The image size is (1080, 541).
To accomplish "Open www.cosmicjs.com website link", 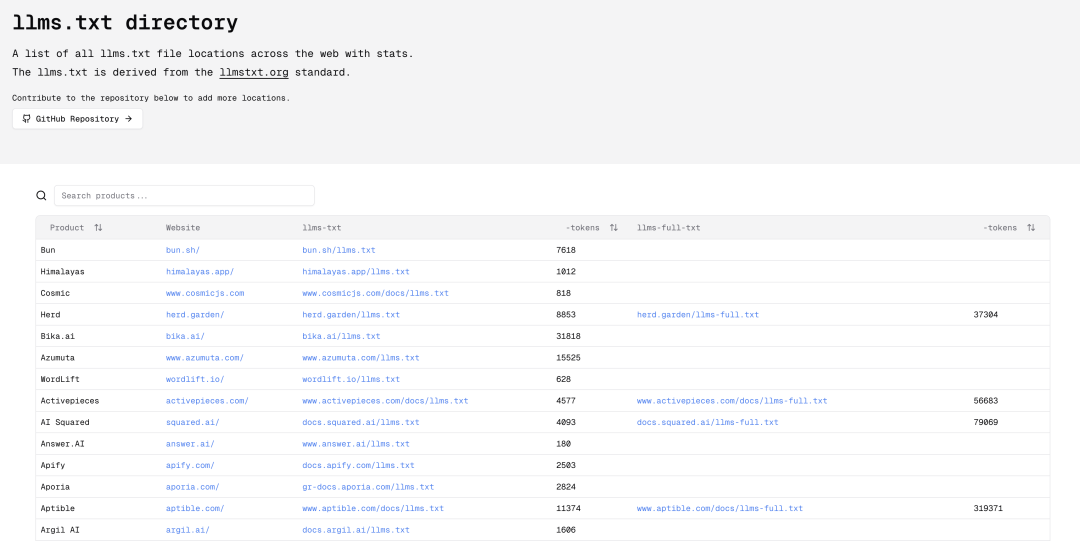I will [x=205, y=293].
